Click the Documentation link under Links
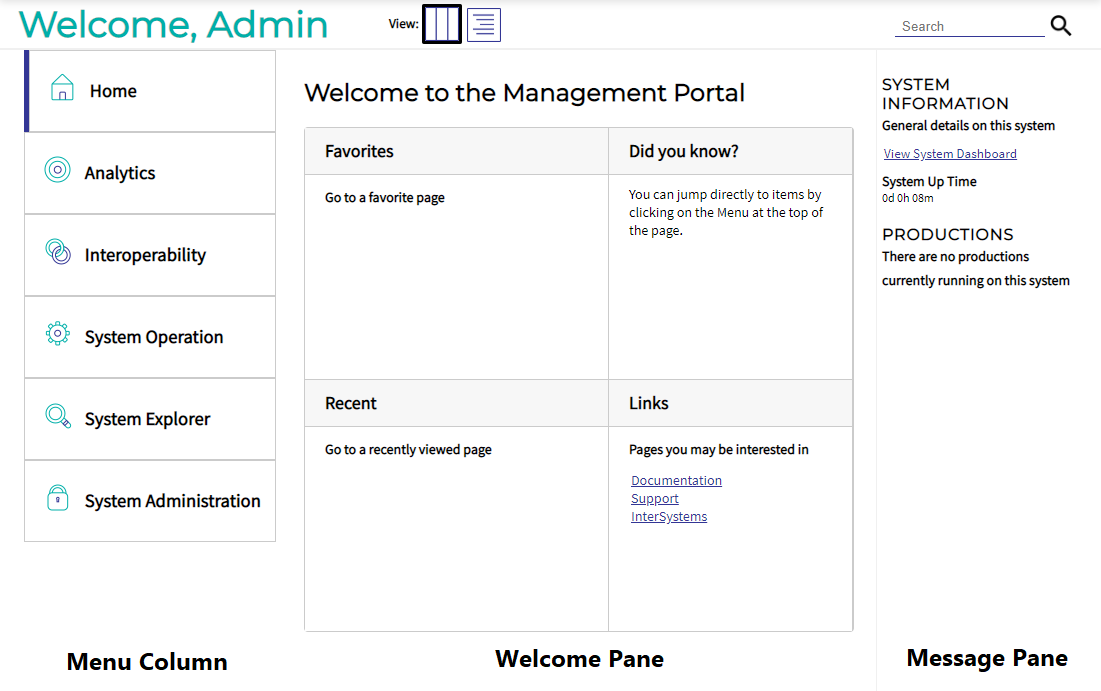The height and width of the screenshot is (691, 1101). click(676, 480)
